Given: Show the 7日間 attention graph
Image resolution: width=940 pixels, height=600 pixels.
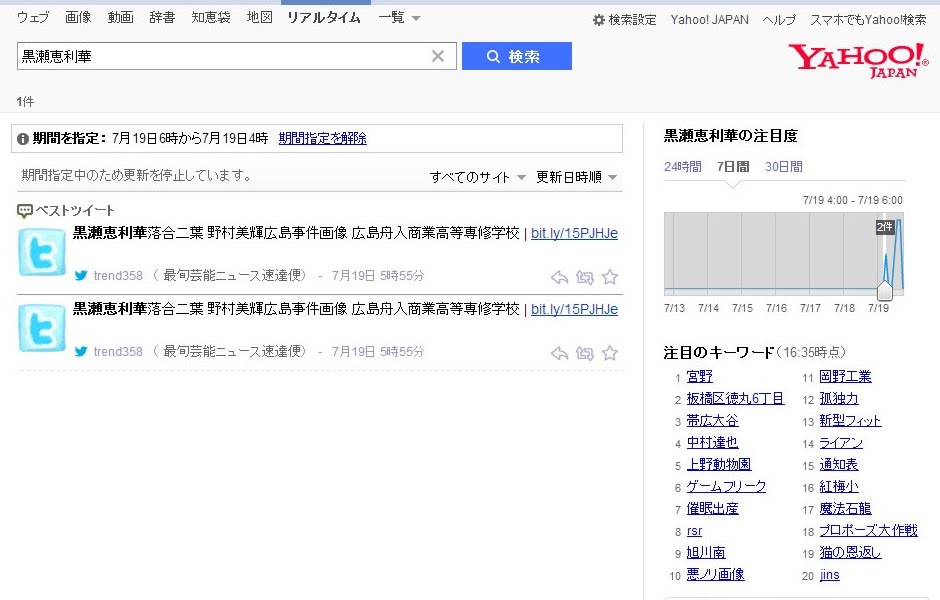Looking at the screenshot, I should (x=733, y=167).
